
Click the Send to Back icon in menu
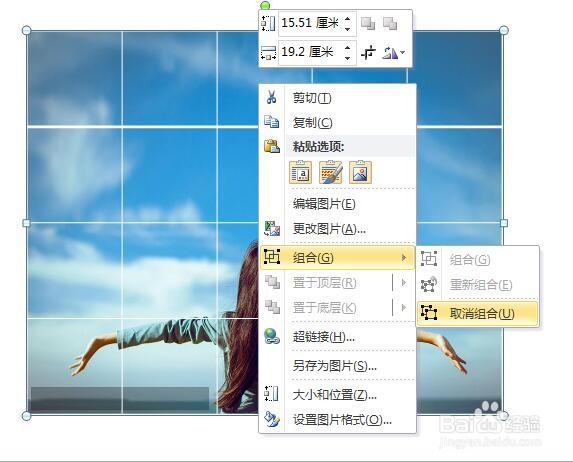272,307
